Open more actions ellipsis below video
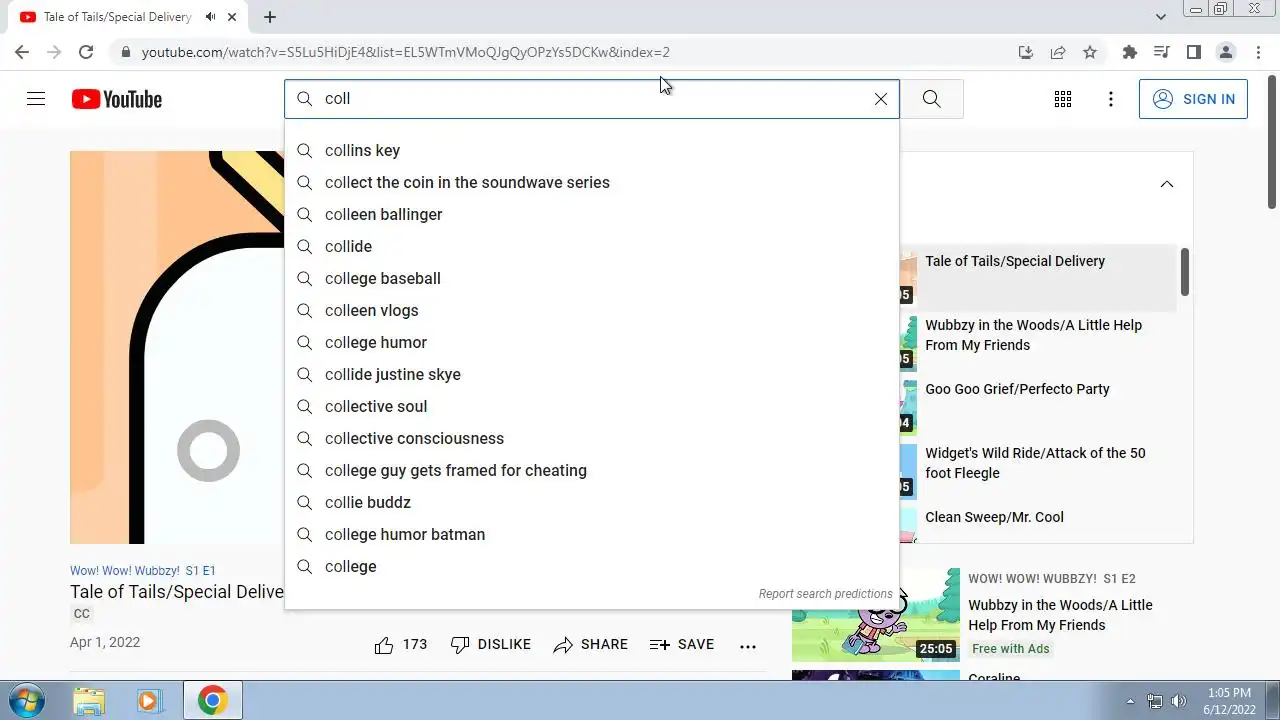The height and width of the screenshot is (720, 1280). click(x=748, y=646)
